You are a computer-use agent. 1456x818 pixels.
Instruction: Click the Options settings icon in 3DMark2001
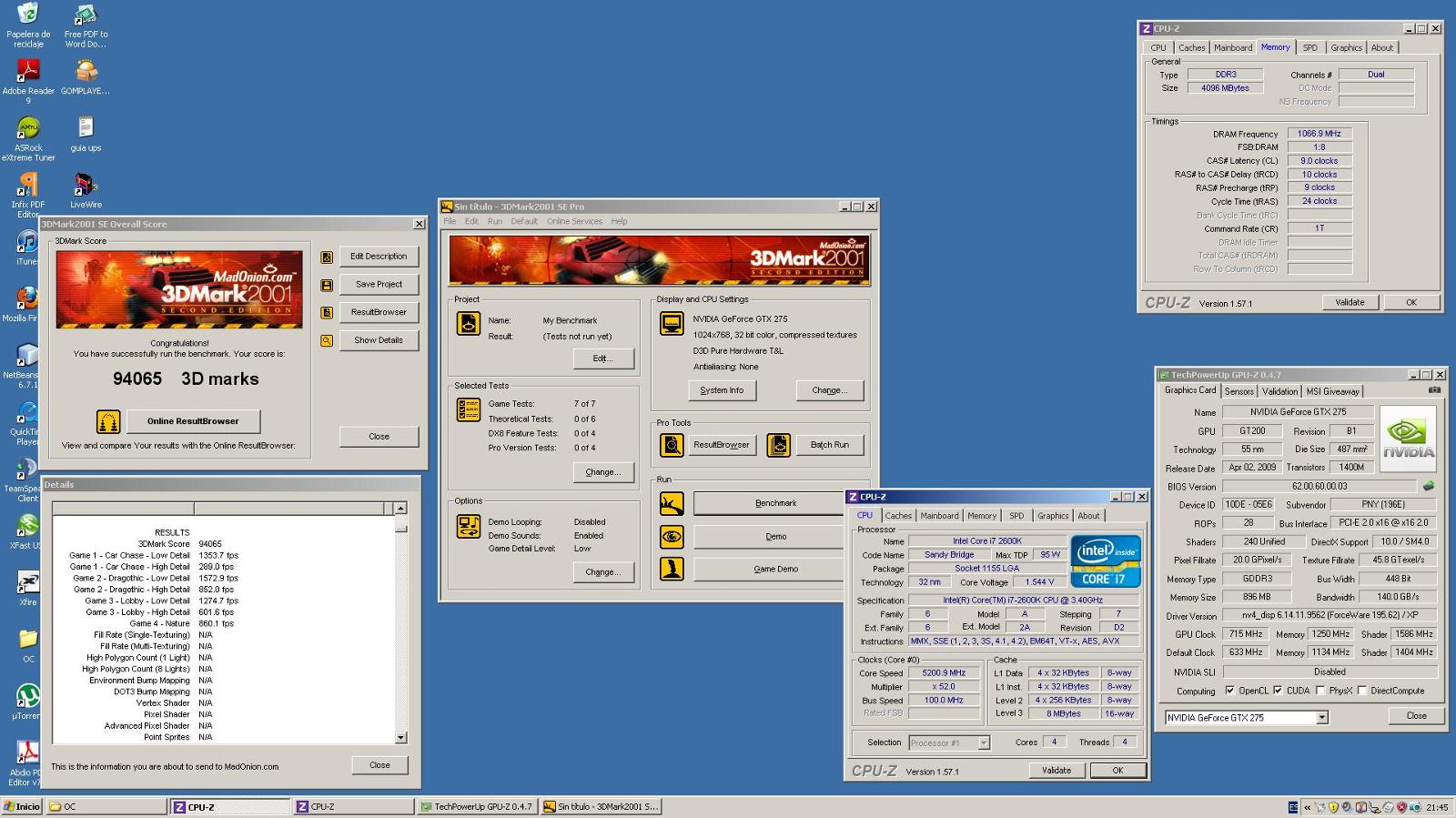coord(469,526)
